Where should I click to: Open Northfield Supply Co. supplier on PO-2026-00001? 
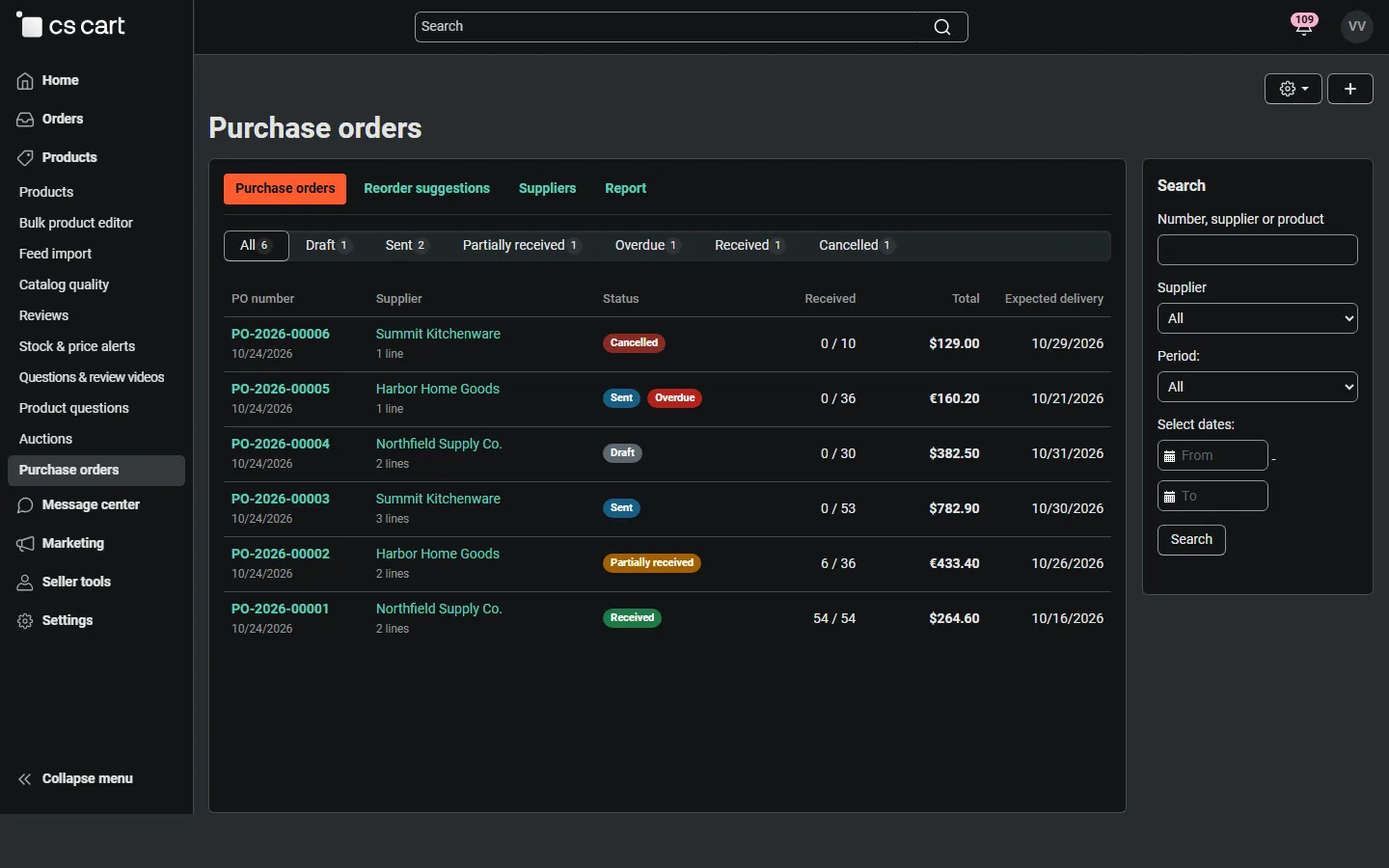(x=439, y=609)
